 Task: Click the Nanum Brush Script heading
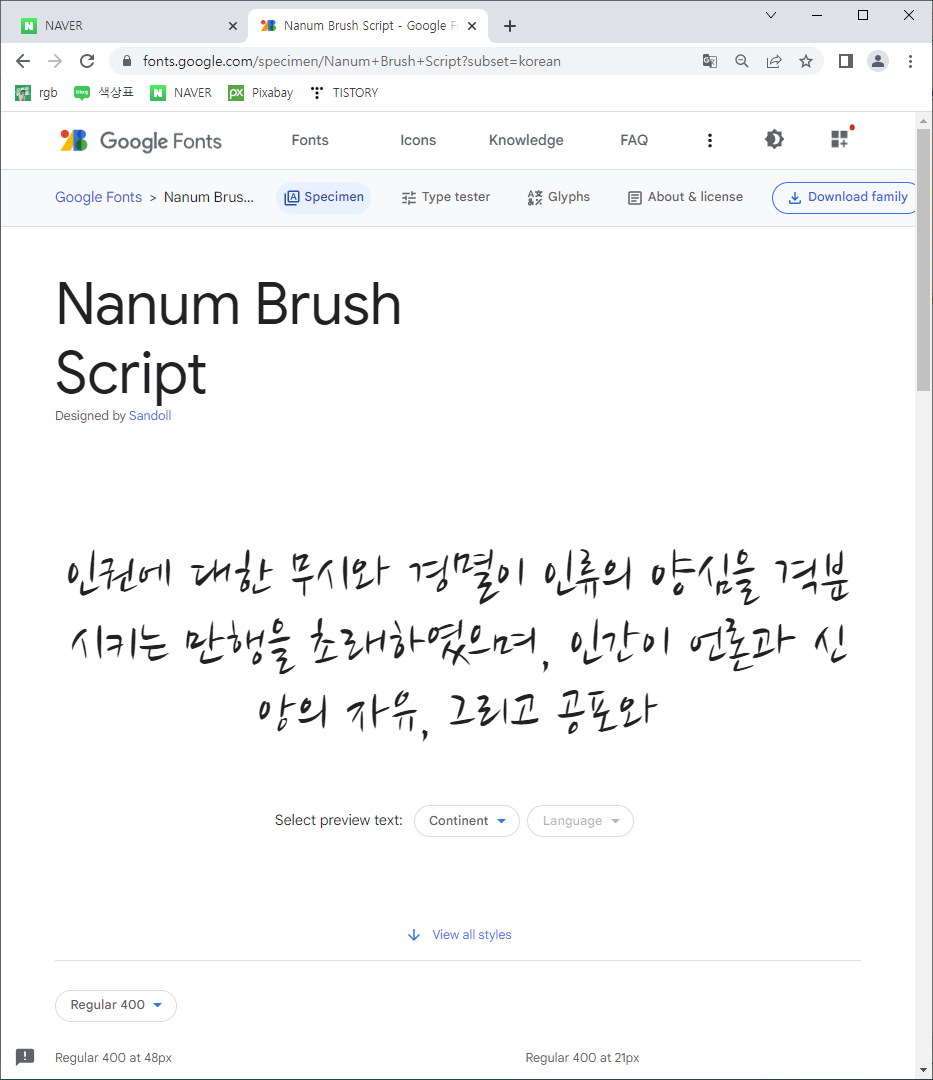(x=229, y=339)
